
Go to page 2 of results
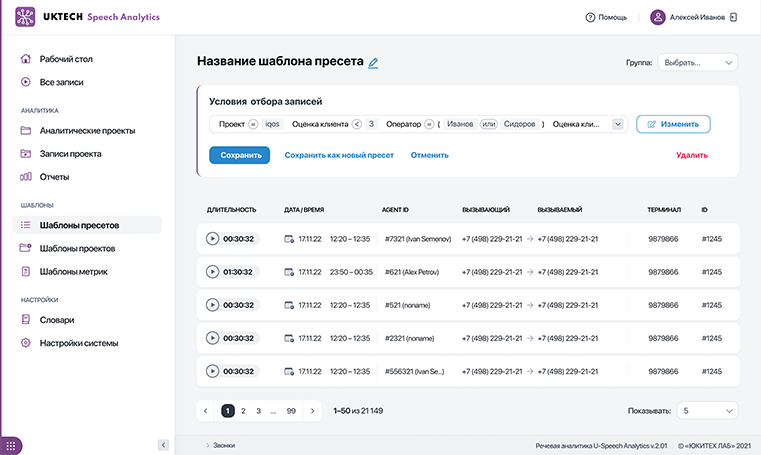tap(243, 410)
